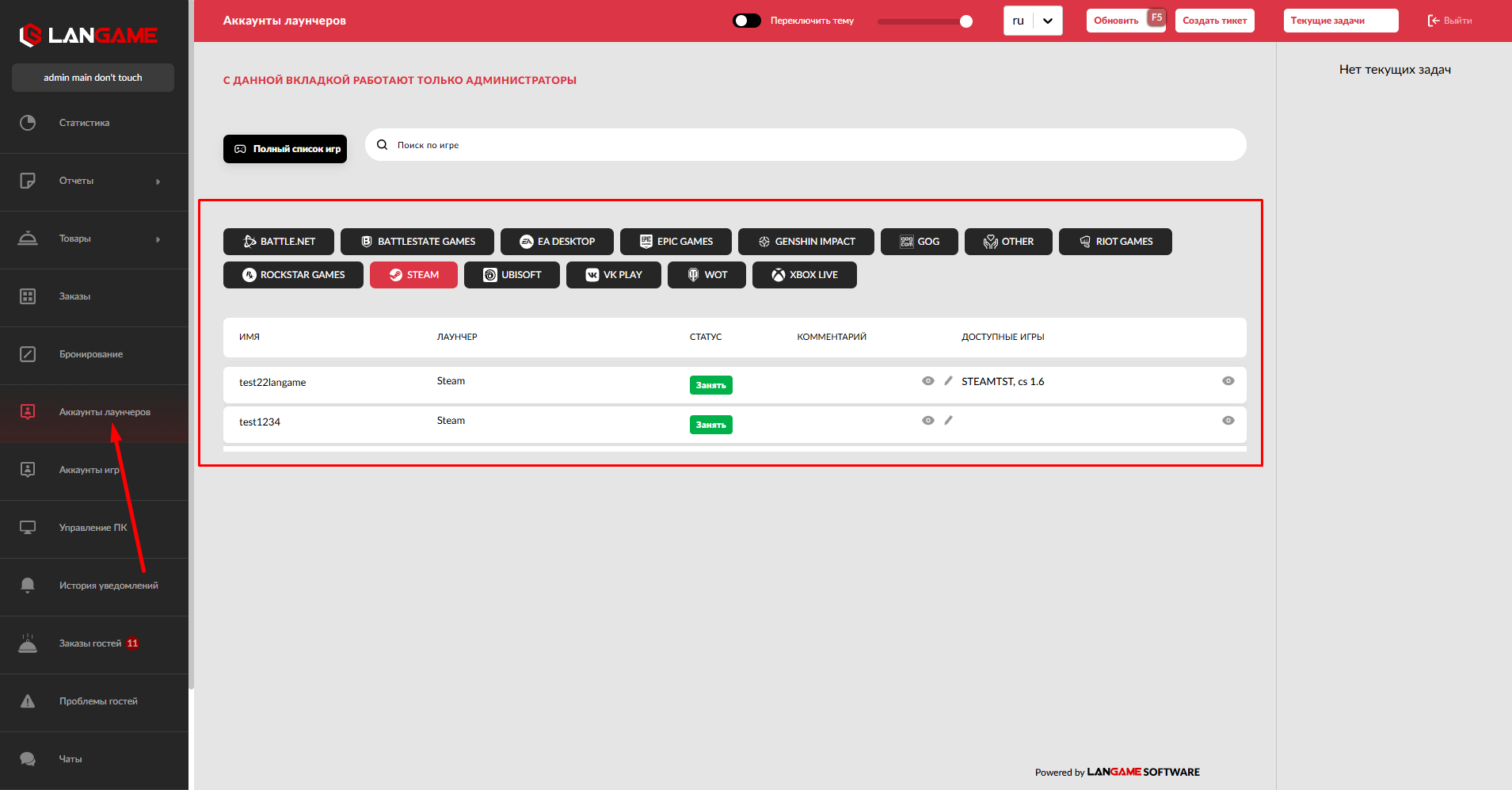
Task: Open the История уведомлений menu item
Action: 94,586
